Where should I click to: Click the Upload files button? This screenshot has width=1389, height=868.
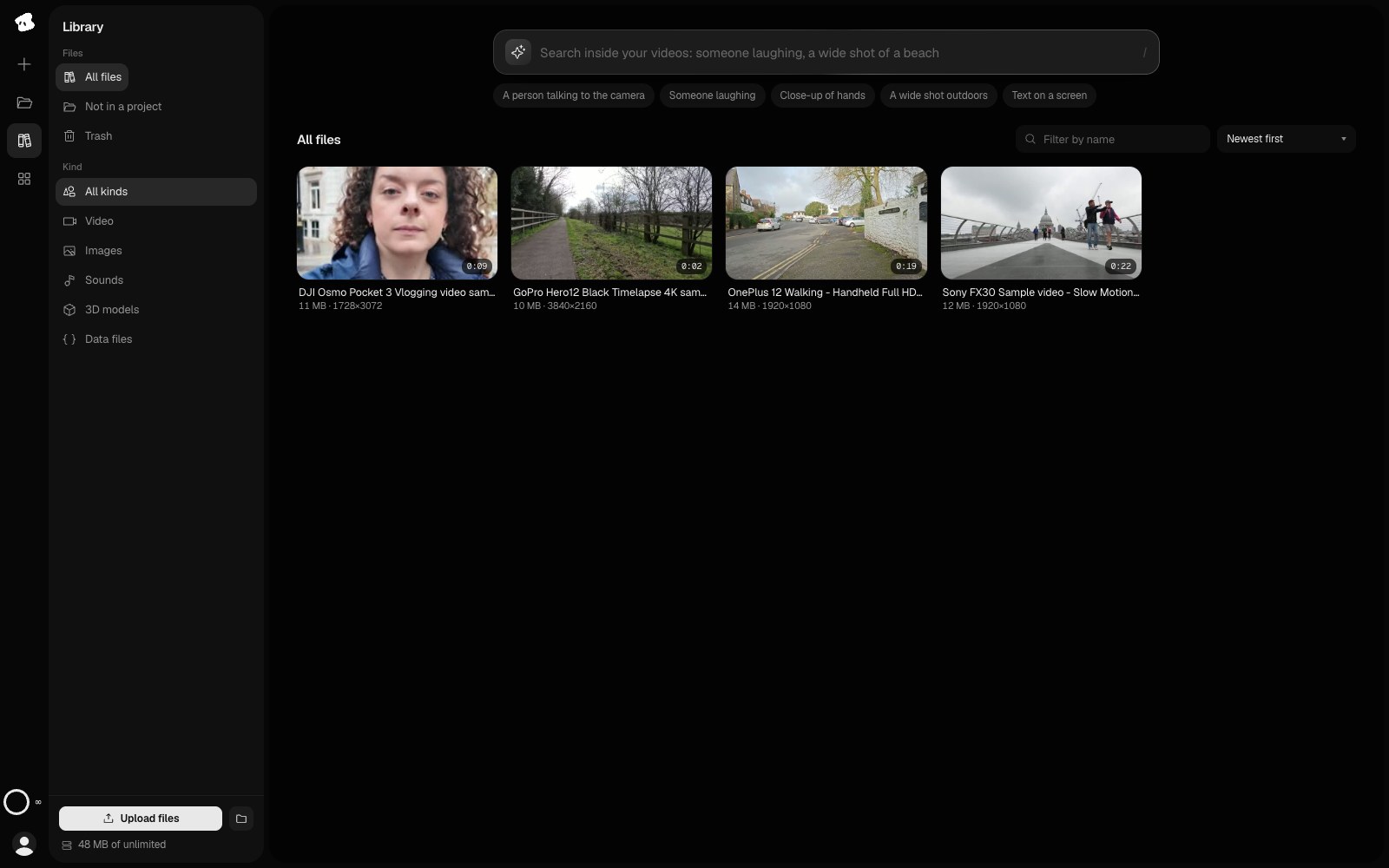141,819
